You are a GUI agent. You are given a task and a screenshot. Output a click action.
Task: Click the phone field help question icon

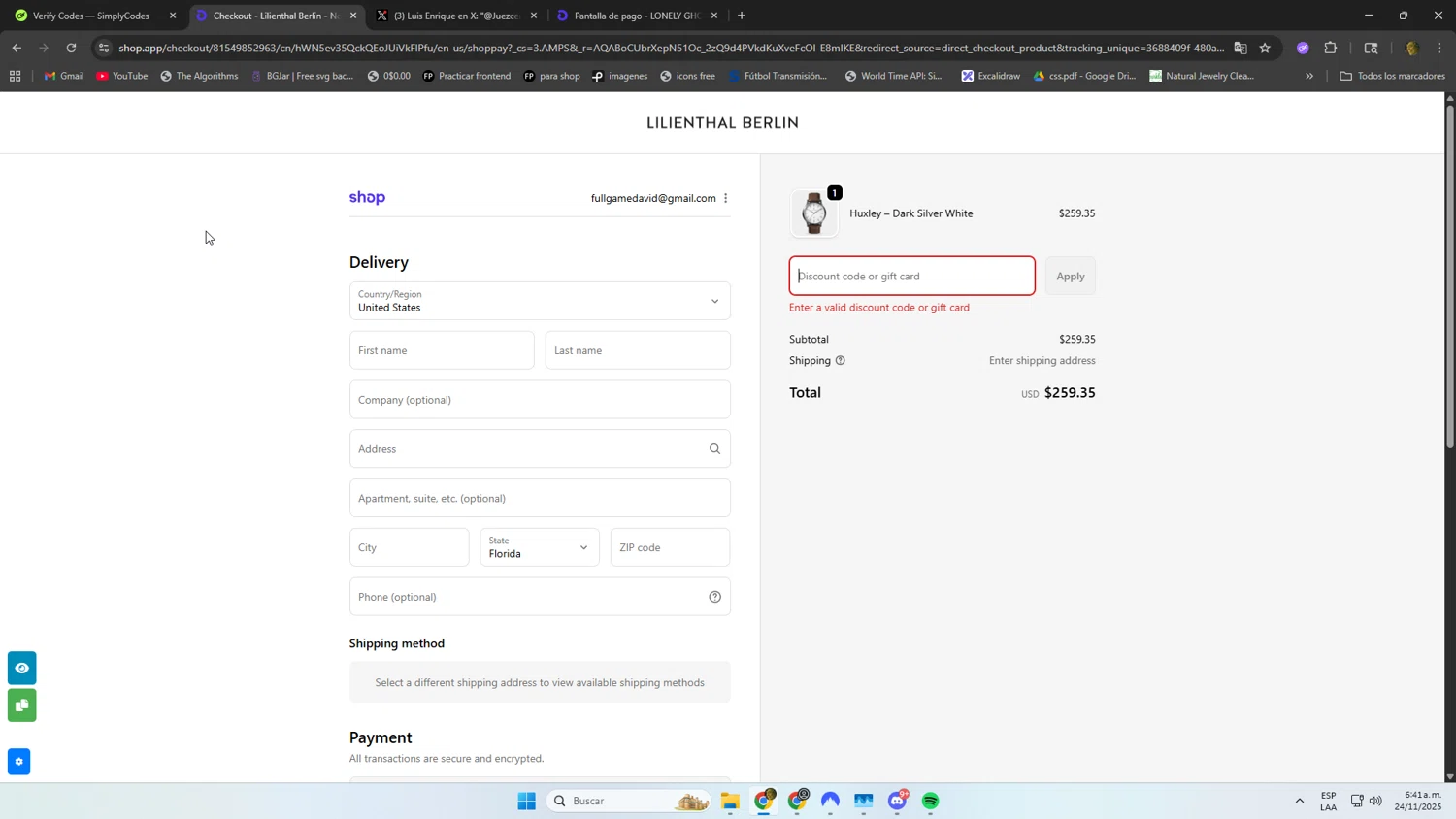[x=714, y=597]
